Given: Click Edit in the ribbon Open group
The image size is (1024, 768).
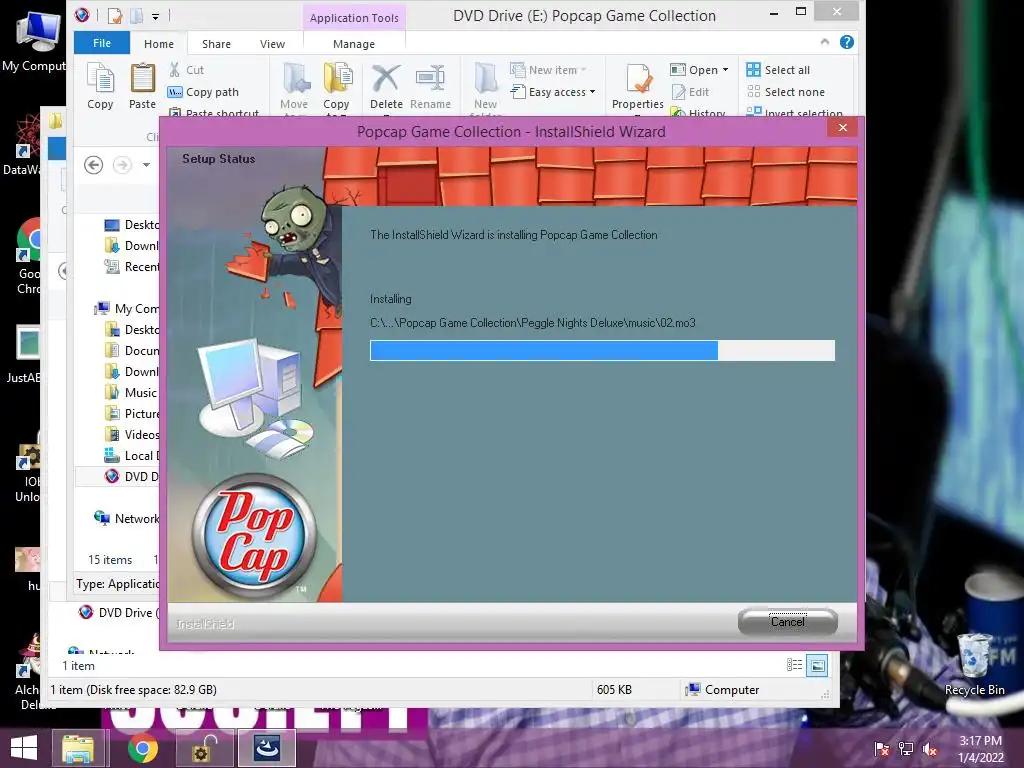Looking at the screenshot, I should click(690, 92).
